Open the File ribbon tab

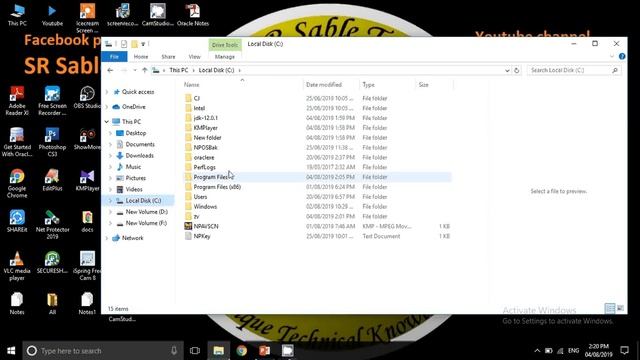tap(114, 57)
